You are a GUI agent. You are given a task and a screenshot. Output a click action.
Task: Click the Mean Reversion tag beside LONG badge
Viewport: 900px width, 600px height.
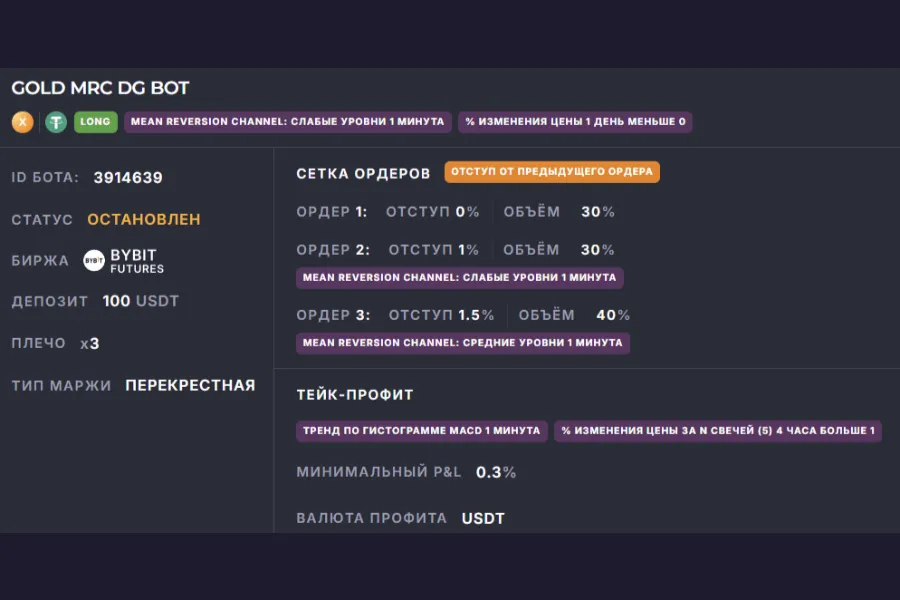287,122
